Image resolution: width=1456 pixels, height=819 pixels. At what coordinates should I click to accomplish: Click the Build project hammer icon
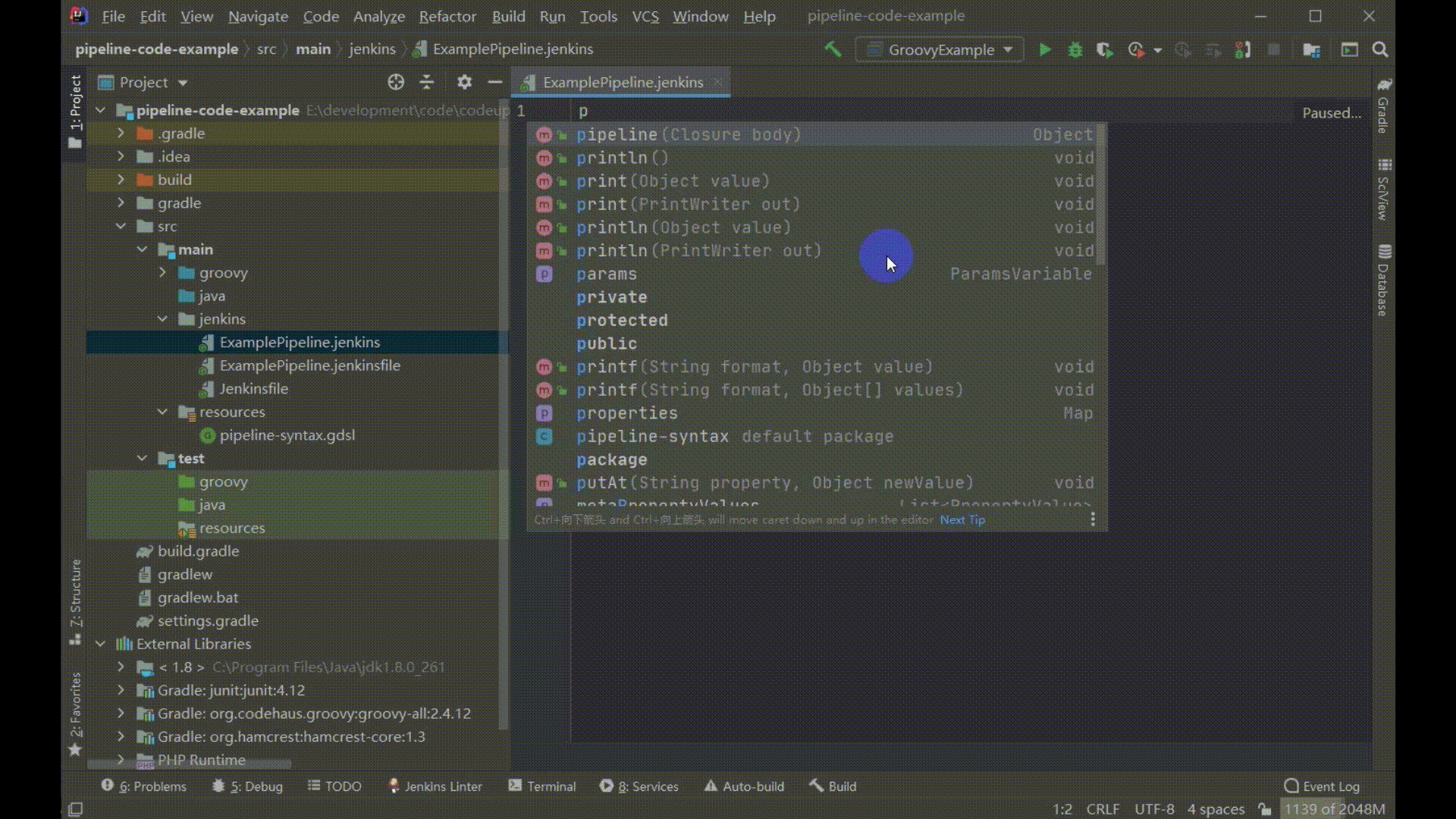[833, 50]
